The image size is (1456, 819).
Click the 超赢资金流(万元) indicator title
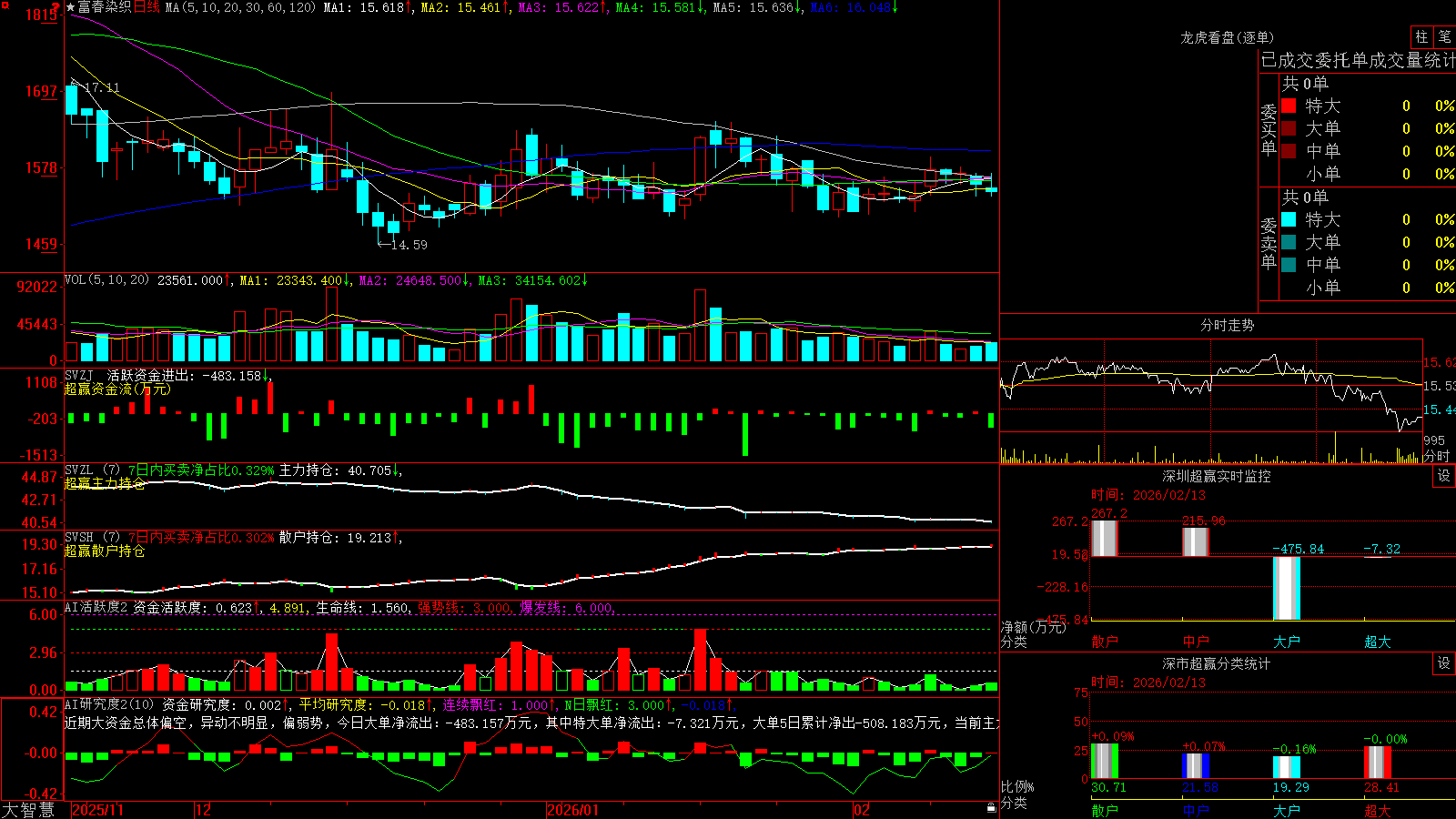[x=117, y=389]
